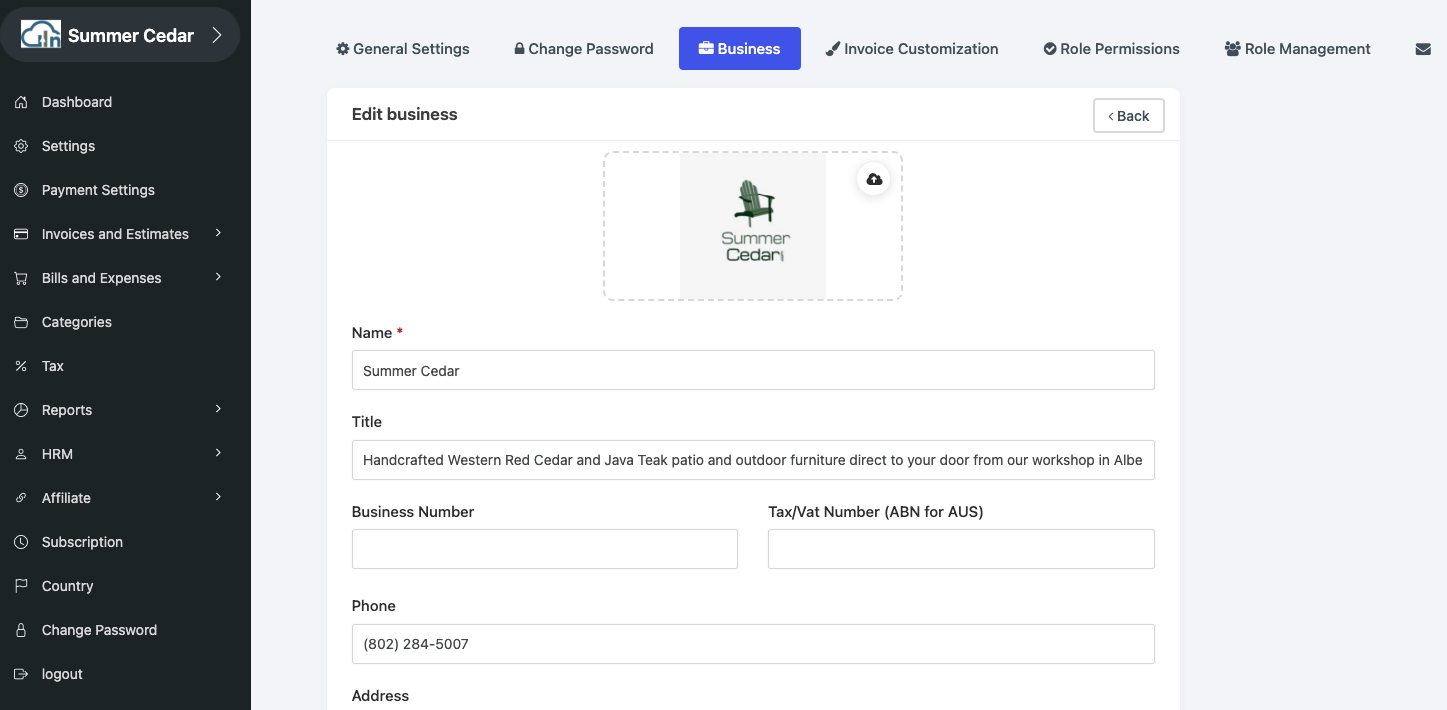Click the cloud upload logo icon

(874, 179)
